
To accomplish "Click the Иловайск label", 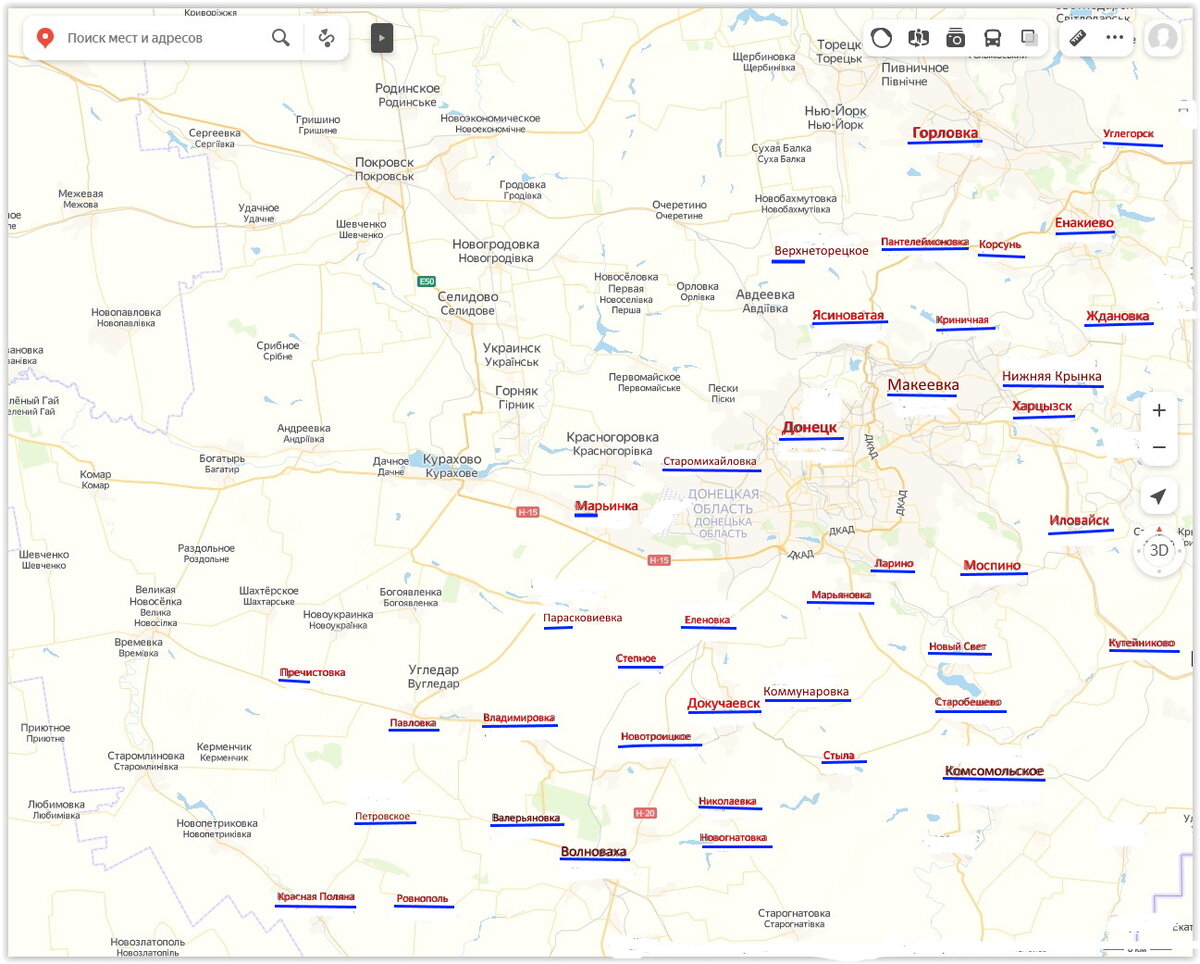I will [x=1079, y=521].
